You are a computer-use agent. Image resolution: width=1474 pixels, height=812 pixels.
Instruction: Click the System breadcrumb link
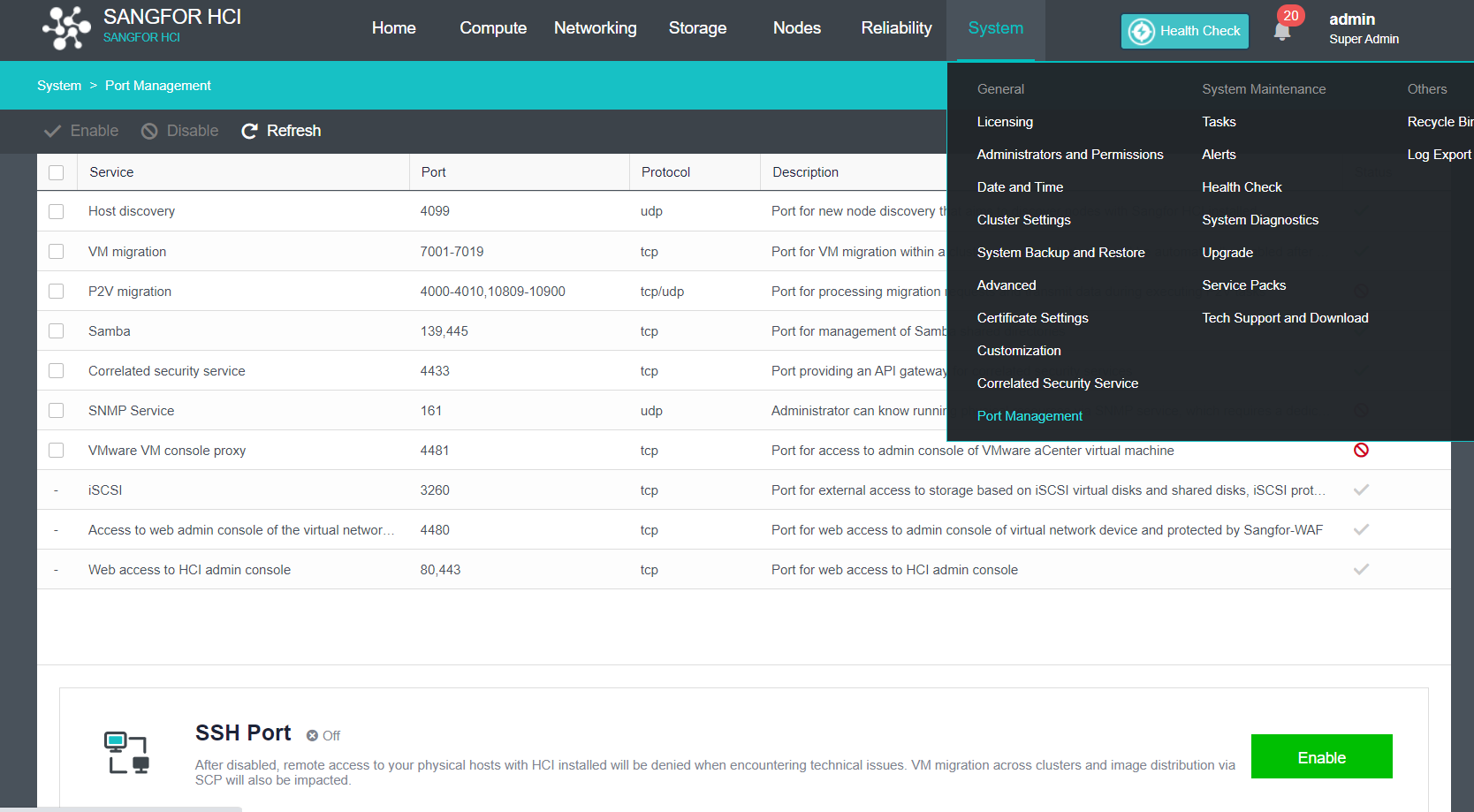[59, 86]
